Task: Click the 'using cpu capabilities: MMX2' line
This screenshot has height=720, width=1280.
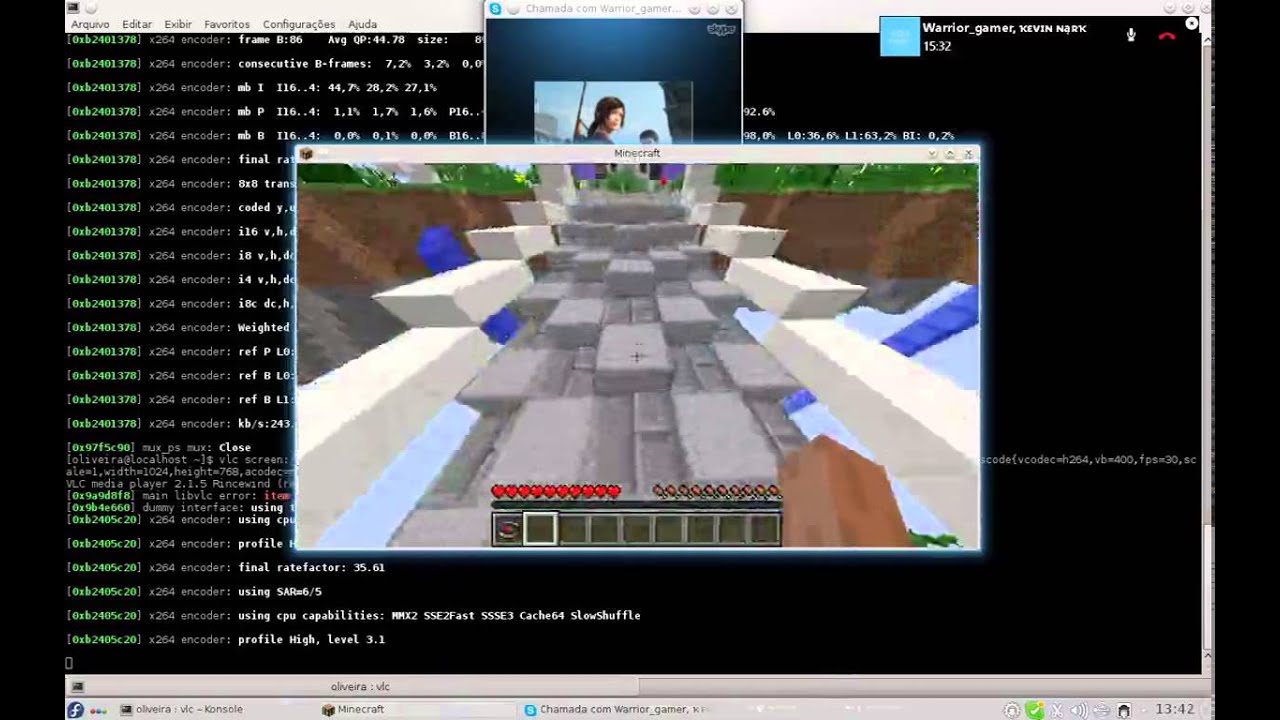Action: pos(353,615)
